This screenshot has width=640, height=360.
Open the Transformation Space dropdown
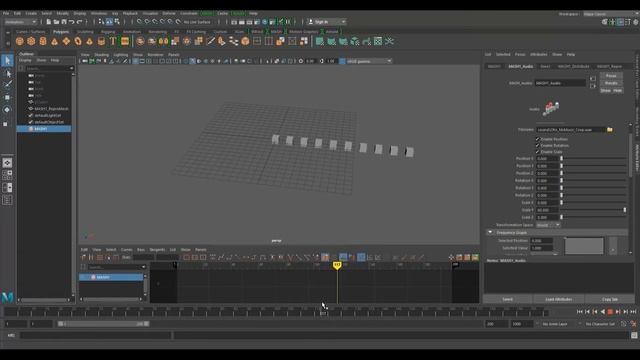548,225
